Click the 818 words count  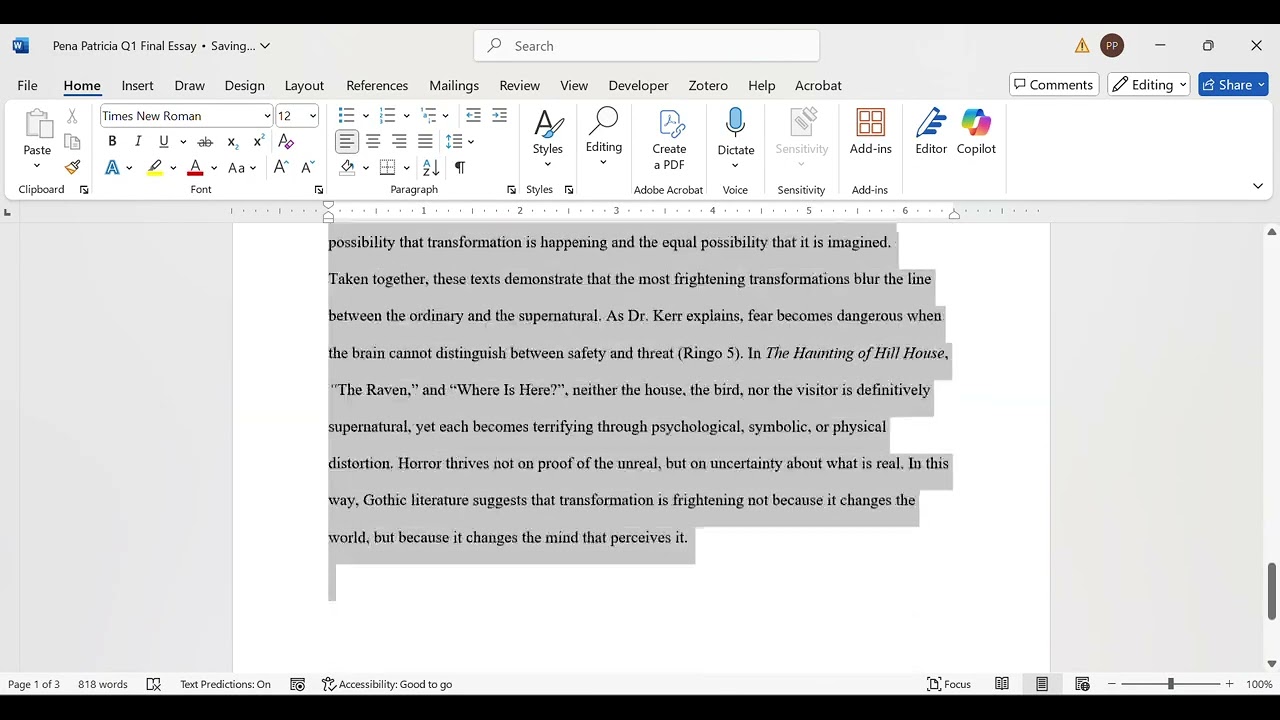103,684
